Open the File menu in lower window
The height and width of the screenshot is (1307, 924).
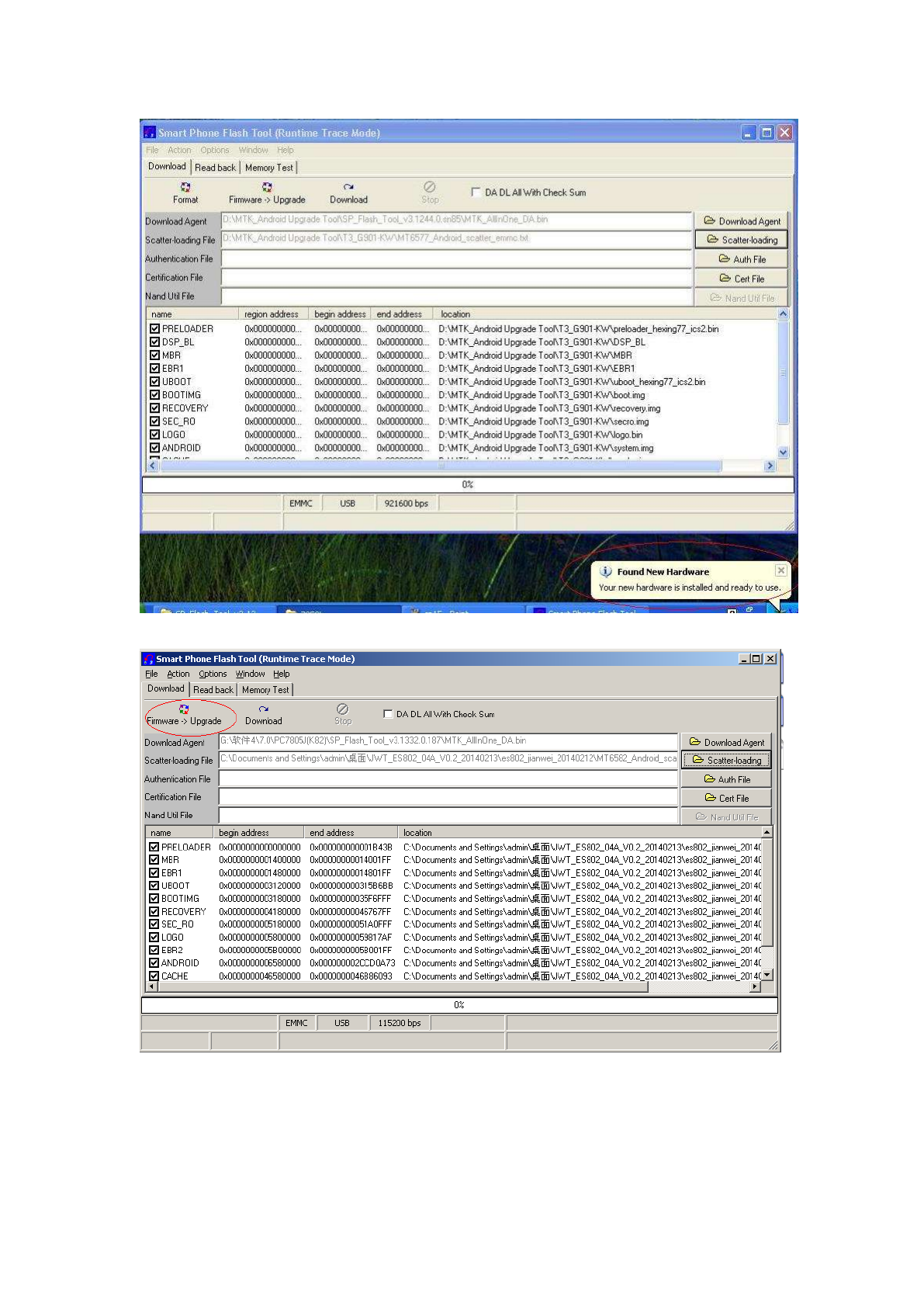point(151,674)
